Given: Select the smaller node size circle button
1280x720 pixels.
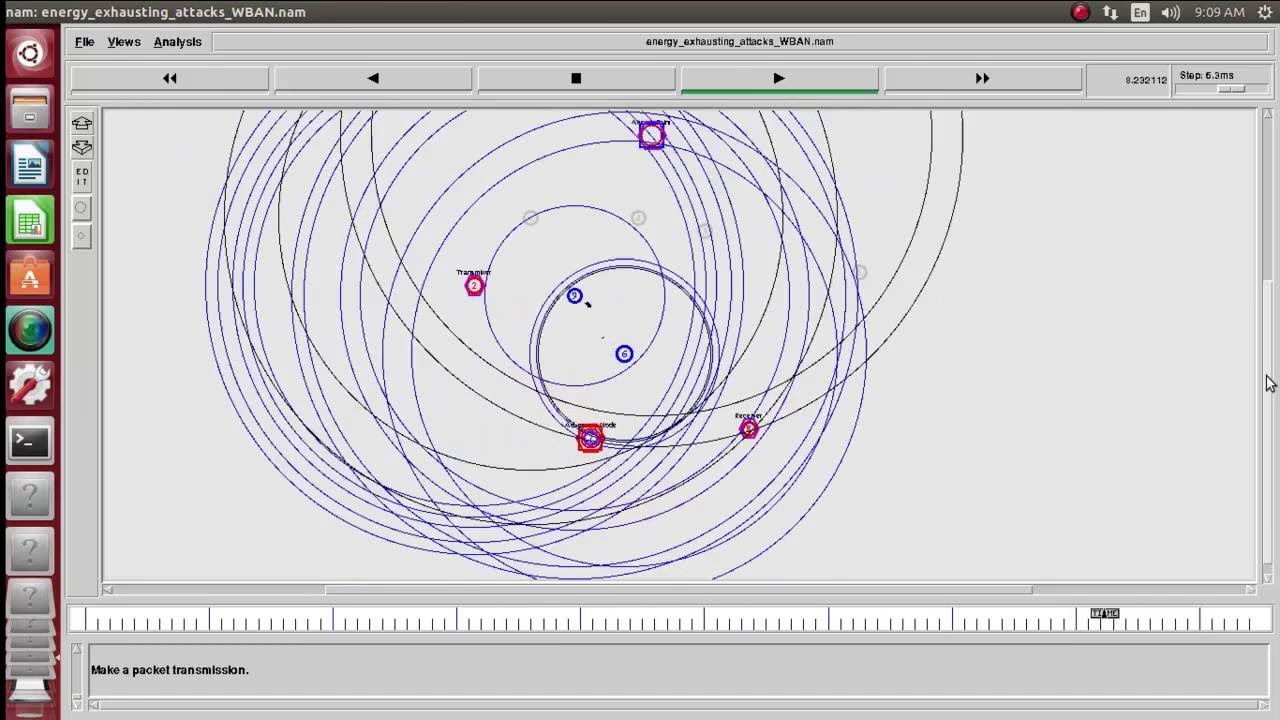Looking at the screenshot, I should (82, 236).
